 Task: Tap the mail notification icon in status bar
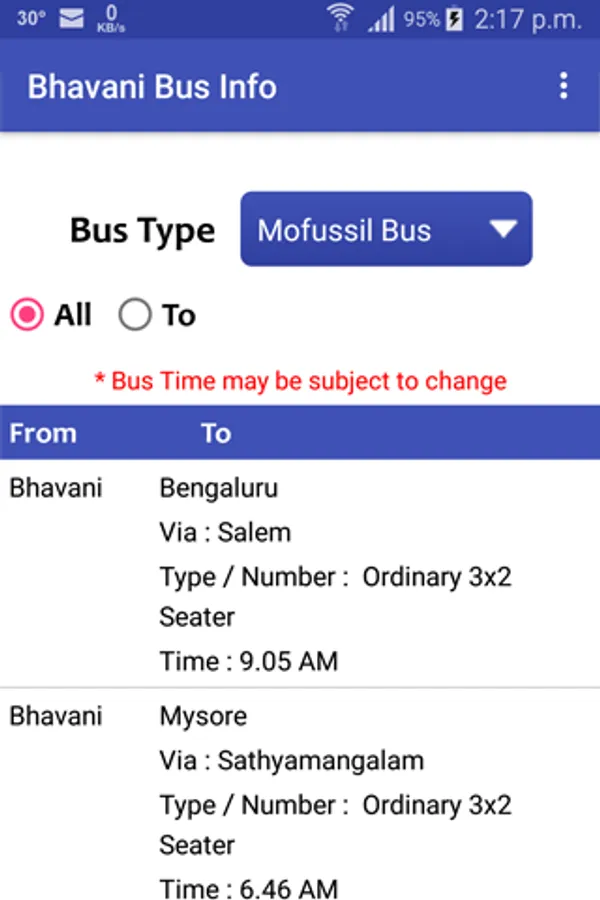coord(72,18)
